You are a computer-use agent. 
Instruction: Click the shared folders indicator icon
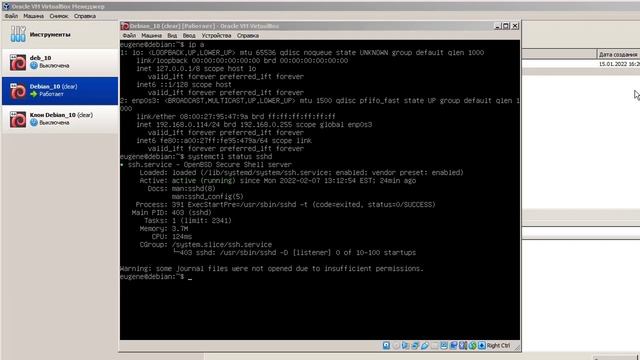434,345
